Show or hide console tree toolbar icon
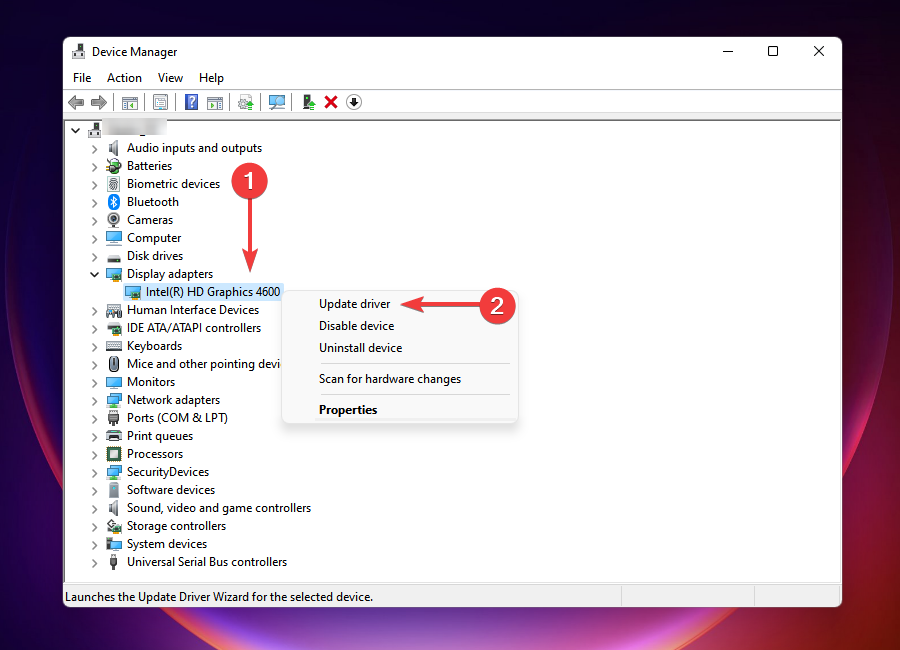900x650 pixels. 130,103
